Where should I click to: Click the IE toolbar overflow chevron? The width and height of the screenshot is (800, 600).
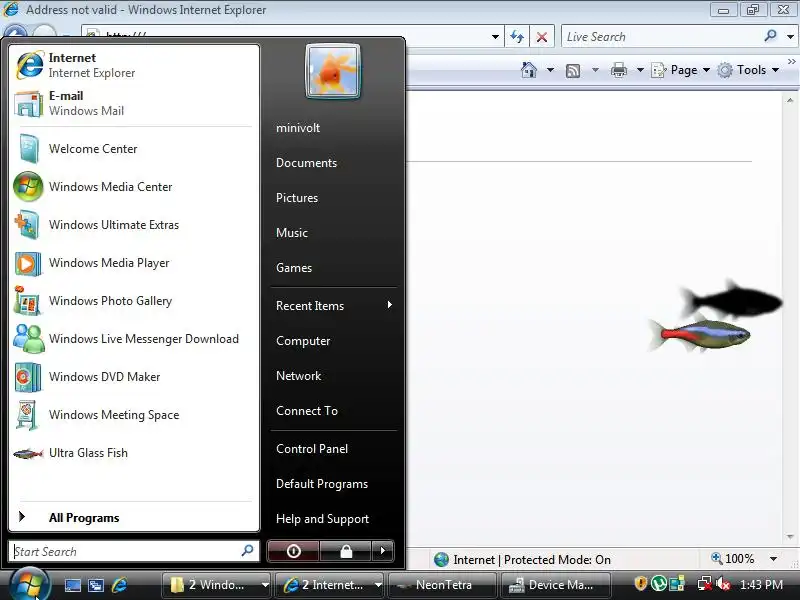point(791,62)
